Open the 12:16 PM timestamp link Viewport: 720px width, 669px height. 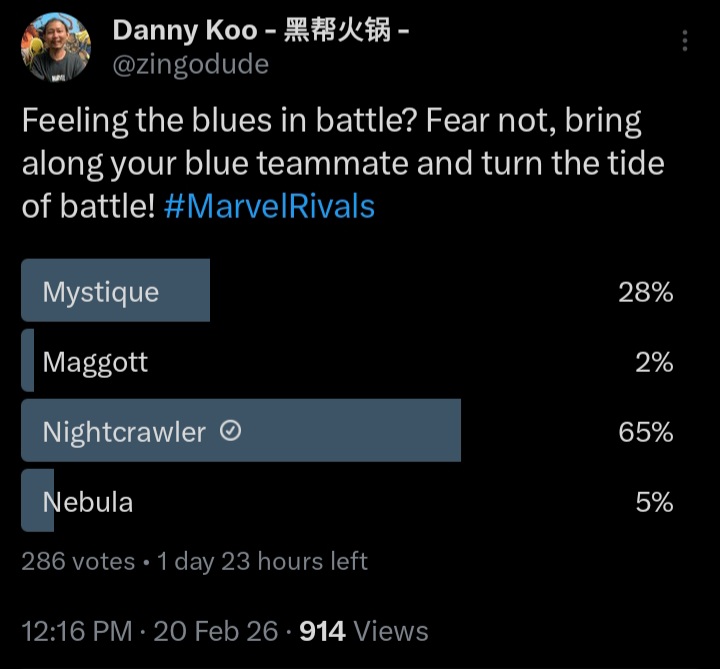(x=77, y=631)
